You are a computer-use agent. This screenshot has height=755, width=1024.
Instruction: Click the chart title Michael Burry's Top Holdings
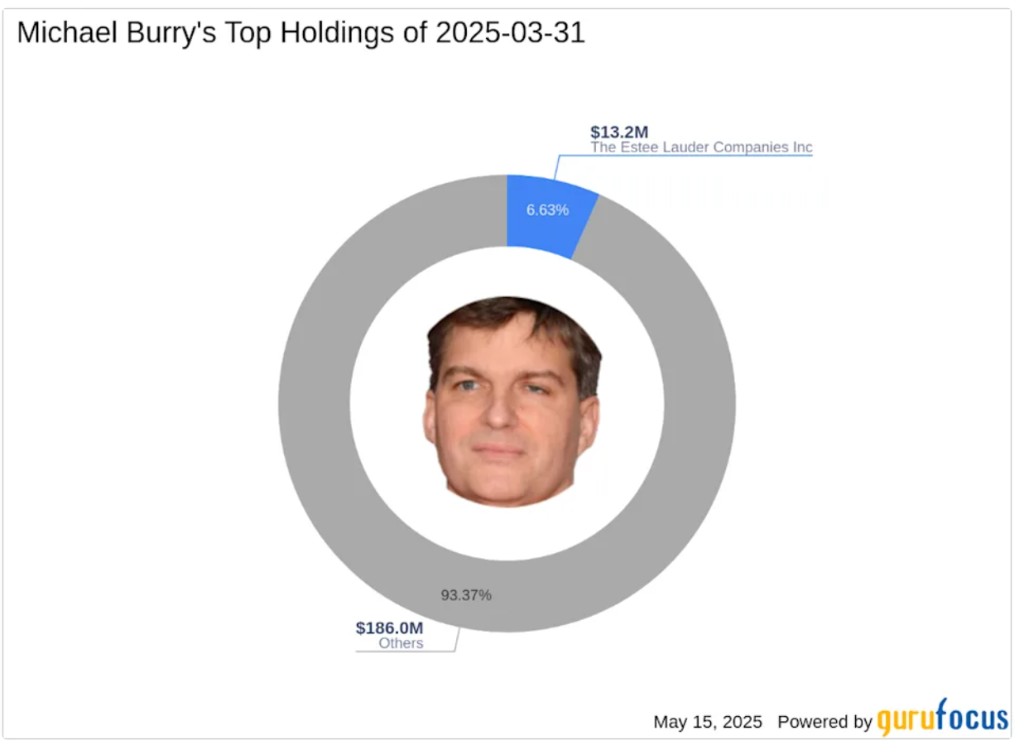(x=301, y=33)
